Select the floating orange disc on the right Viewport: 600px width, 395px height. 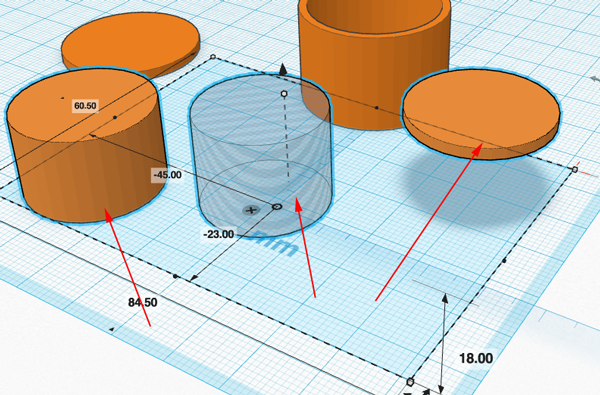pyautogui.click(x=481, y=114)
